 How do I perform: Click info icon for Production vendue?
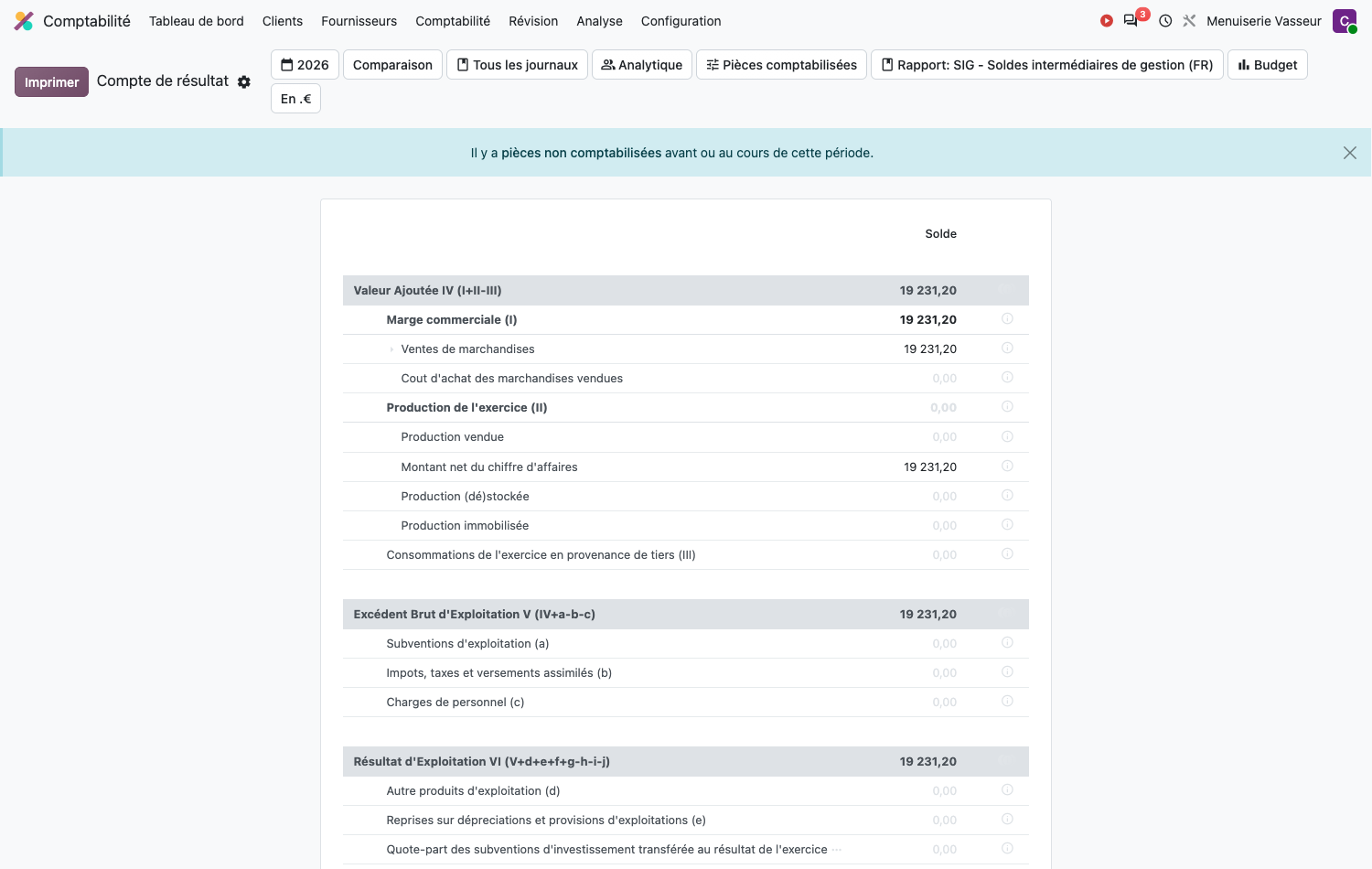(1007, 436)
